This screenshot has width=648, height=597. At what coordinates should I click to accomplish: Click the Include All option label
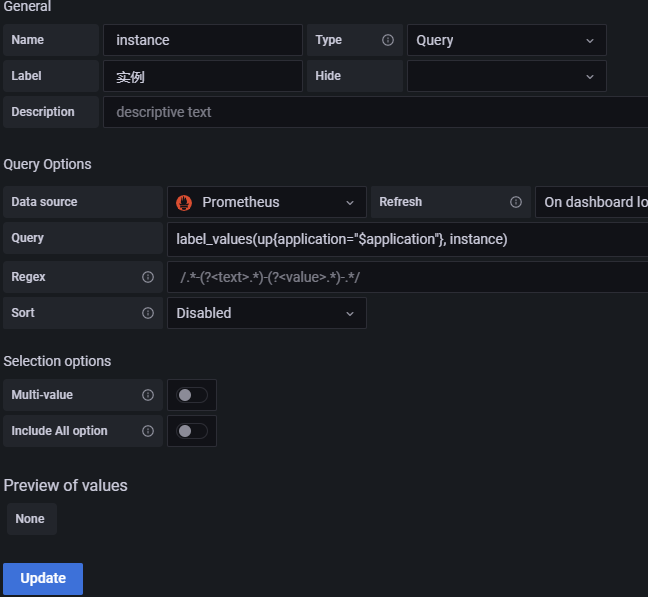coord(60,431)
